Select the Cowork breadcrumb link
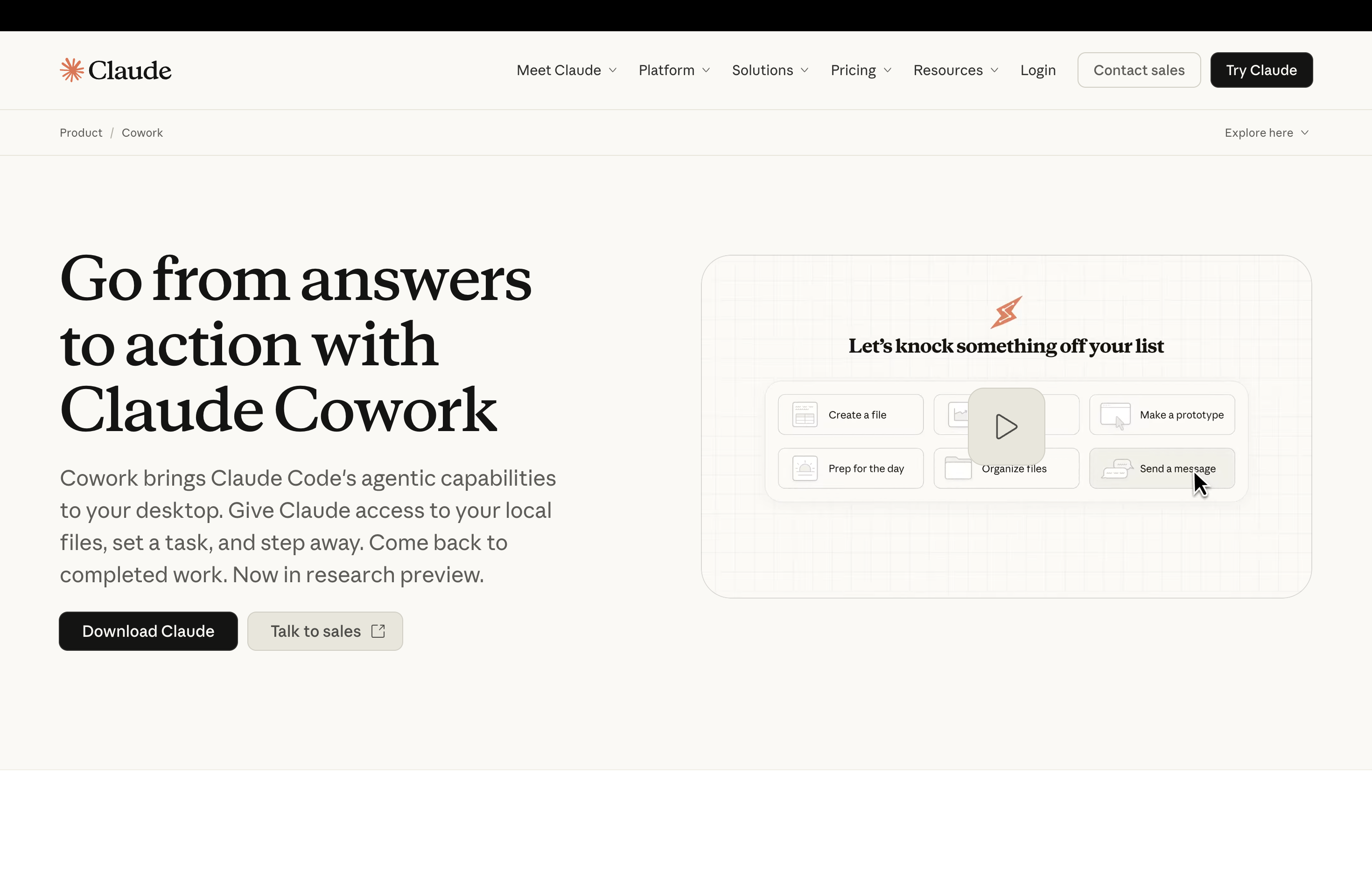This screenshot has width=1372, height=892. coord(142,132)
